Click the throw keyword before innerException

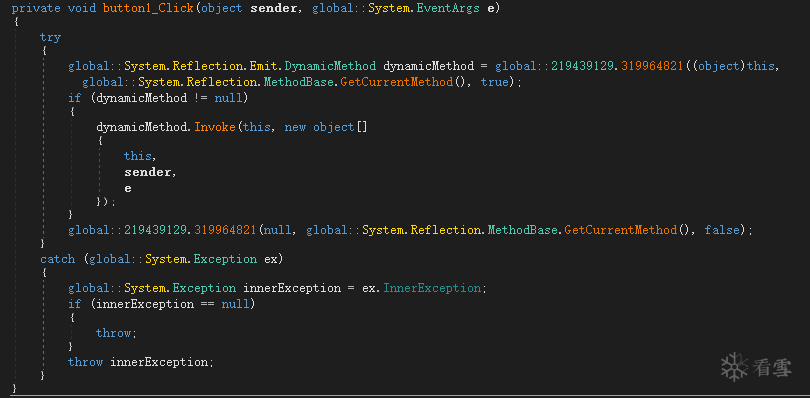(85, 362)
